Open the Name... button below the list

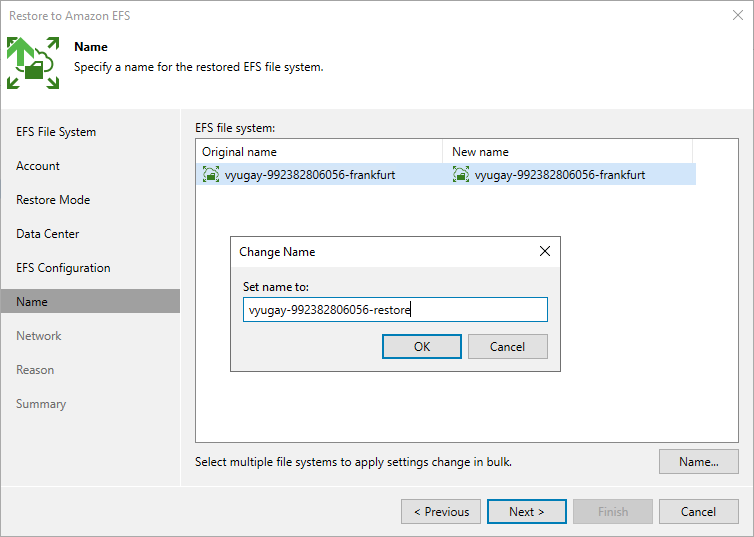click(699, 462)
